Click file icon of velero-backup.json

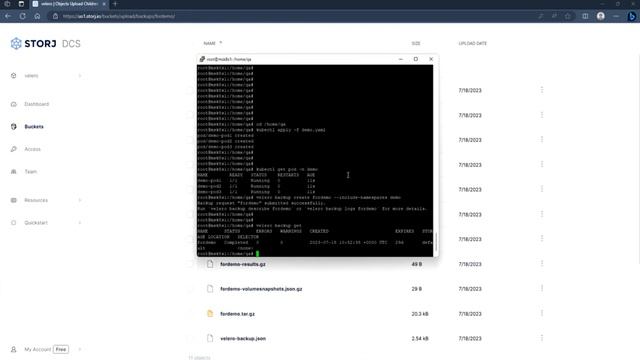coord(210,338)
